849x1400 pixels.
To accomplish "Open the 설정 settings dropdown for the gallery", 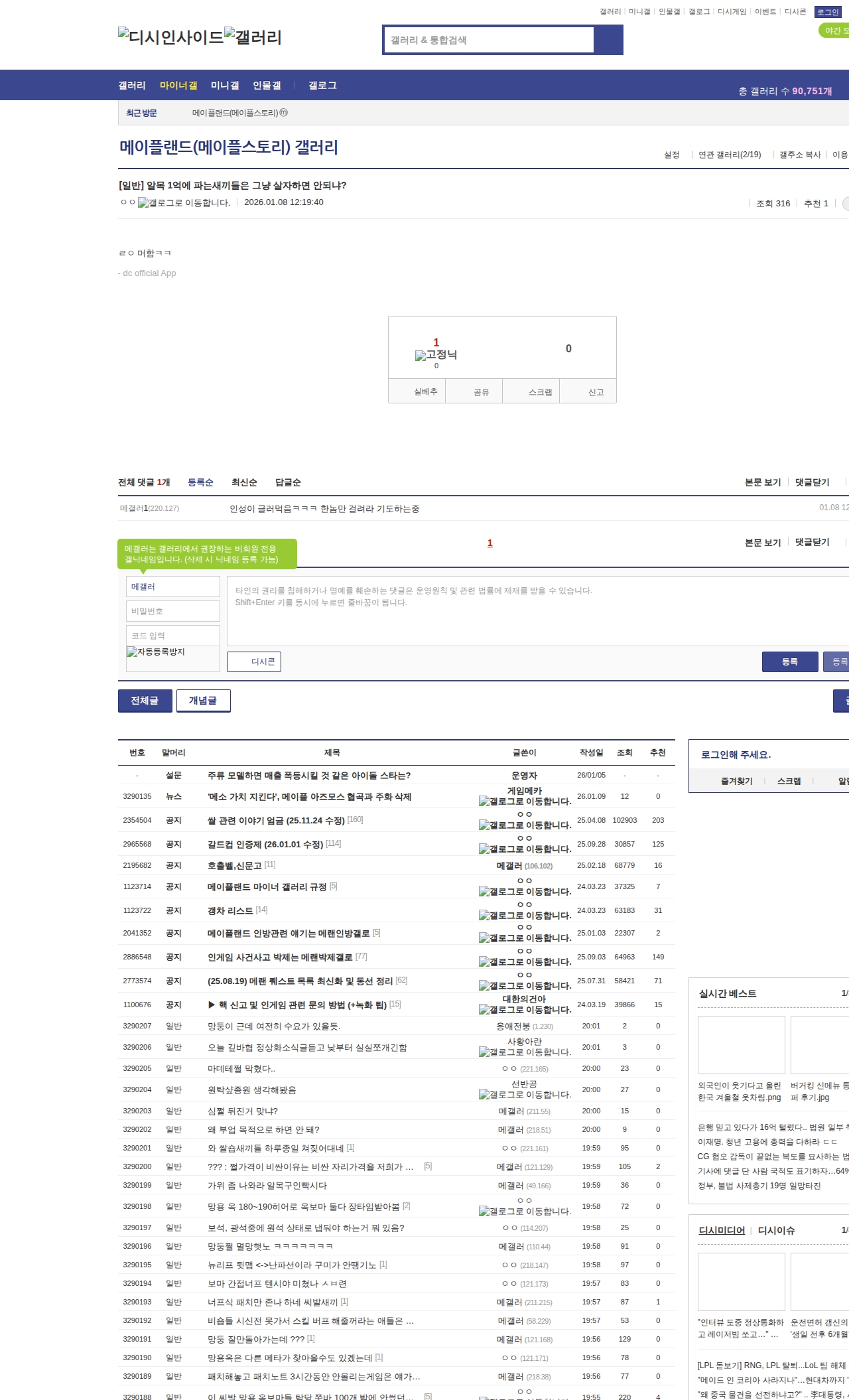I will click(x=672, y=155).
